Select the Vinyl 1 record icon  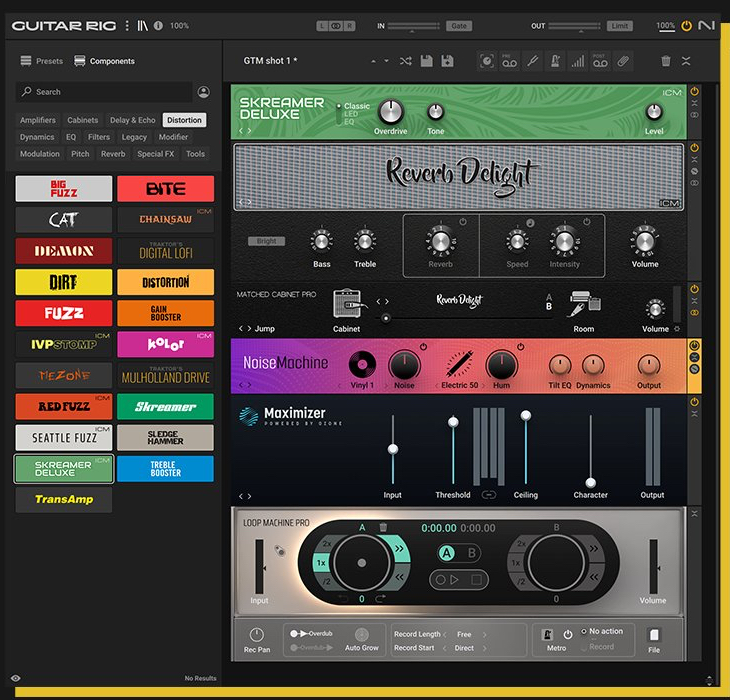point(362,364)
